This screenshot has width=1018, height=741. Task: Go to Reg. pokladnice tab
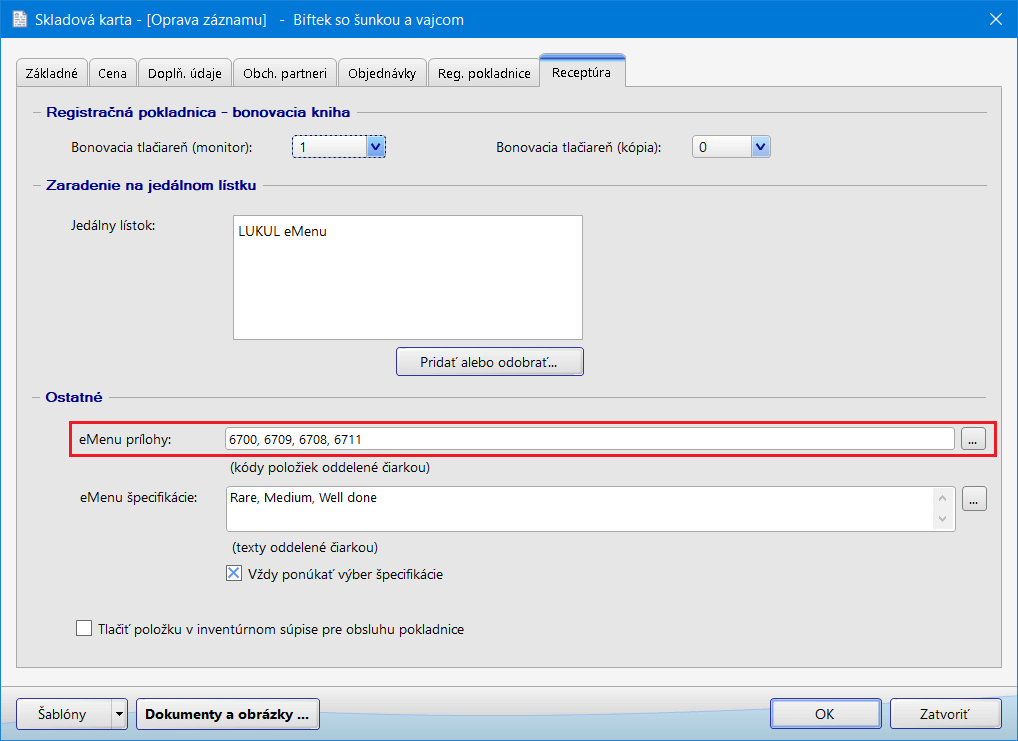[x=484, y=73]
